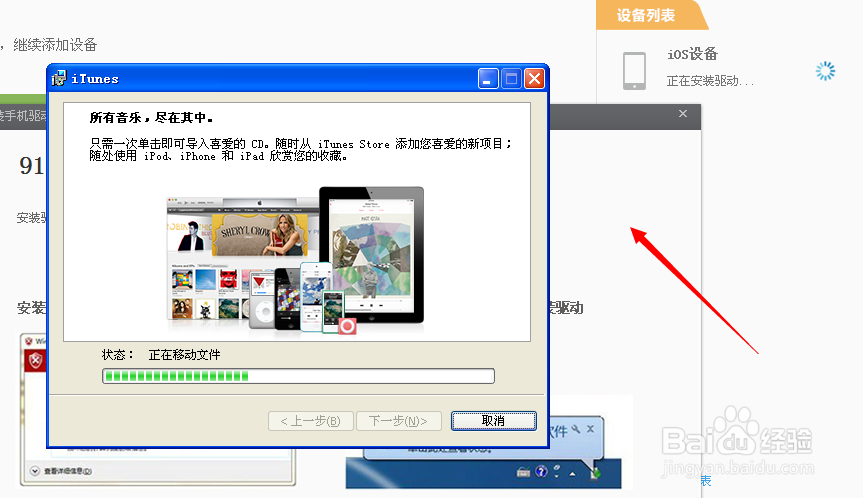Screen dimensions: 863x498
Task: Click the 所有音乐，尽在其中 heading
Action: (151, 118)
